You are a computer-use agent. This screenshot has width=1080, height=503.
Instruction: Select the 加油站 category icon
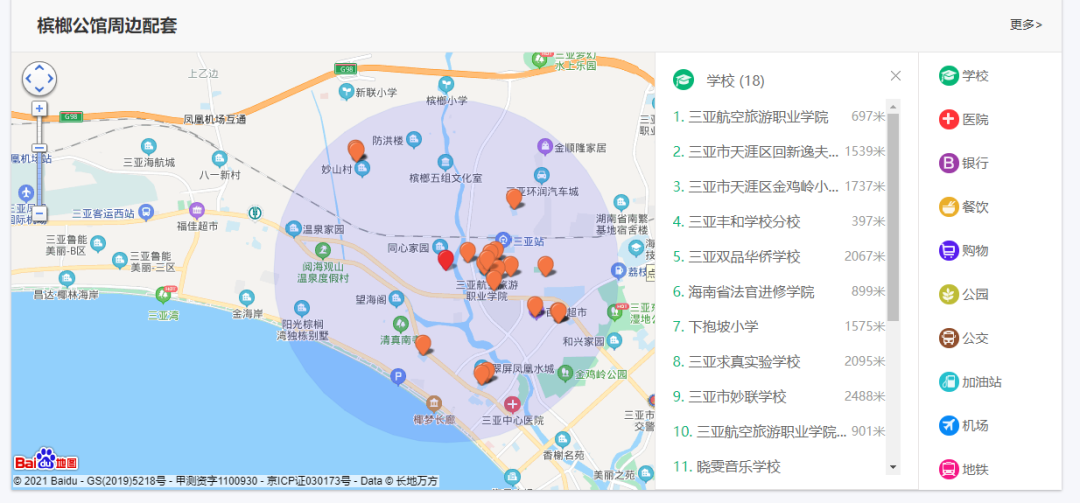pos(948,382)
